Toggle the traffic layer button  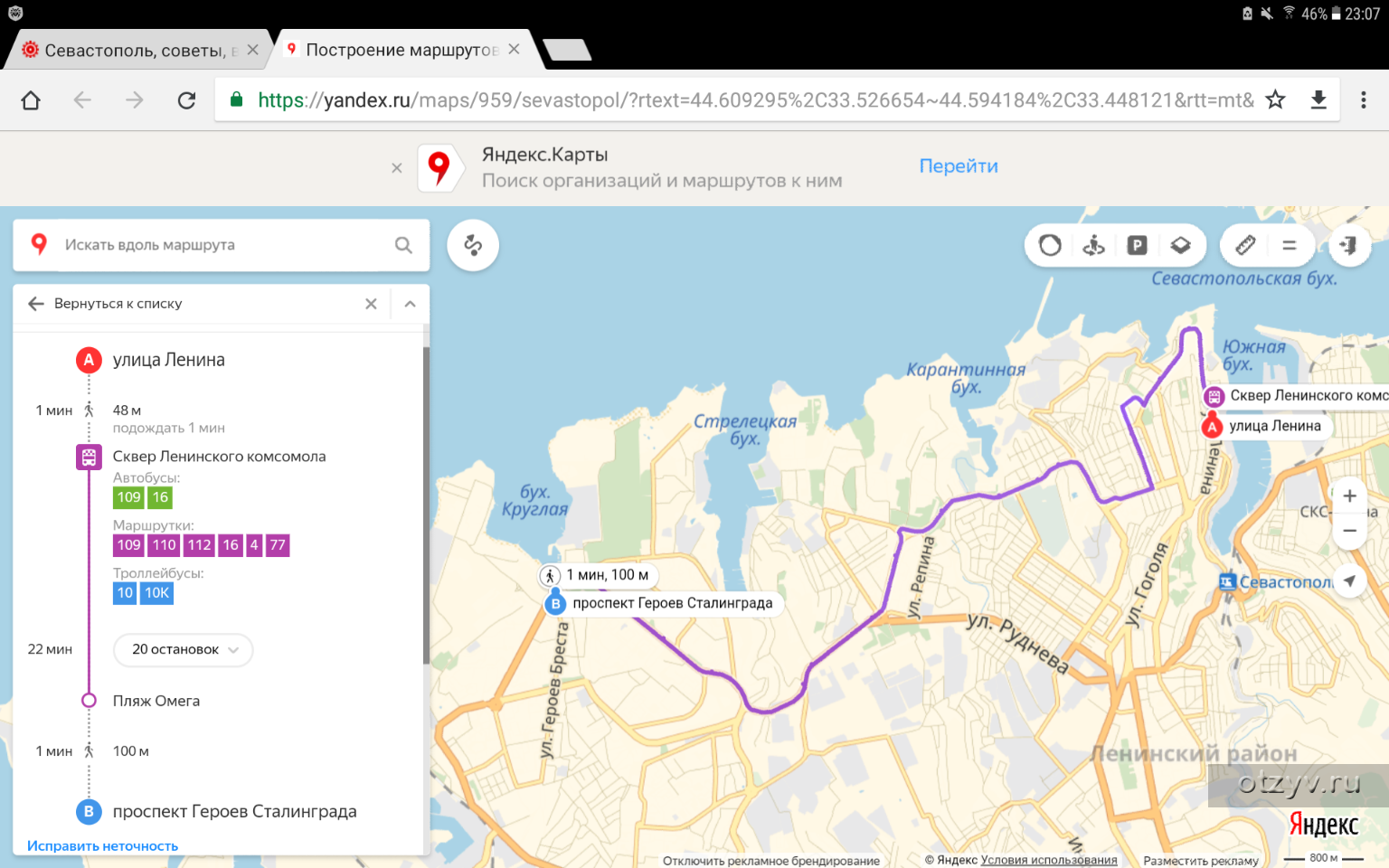pyautogui.click(x=1050, y=245)
